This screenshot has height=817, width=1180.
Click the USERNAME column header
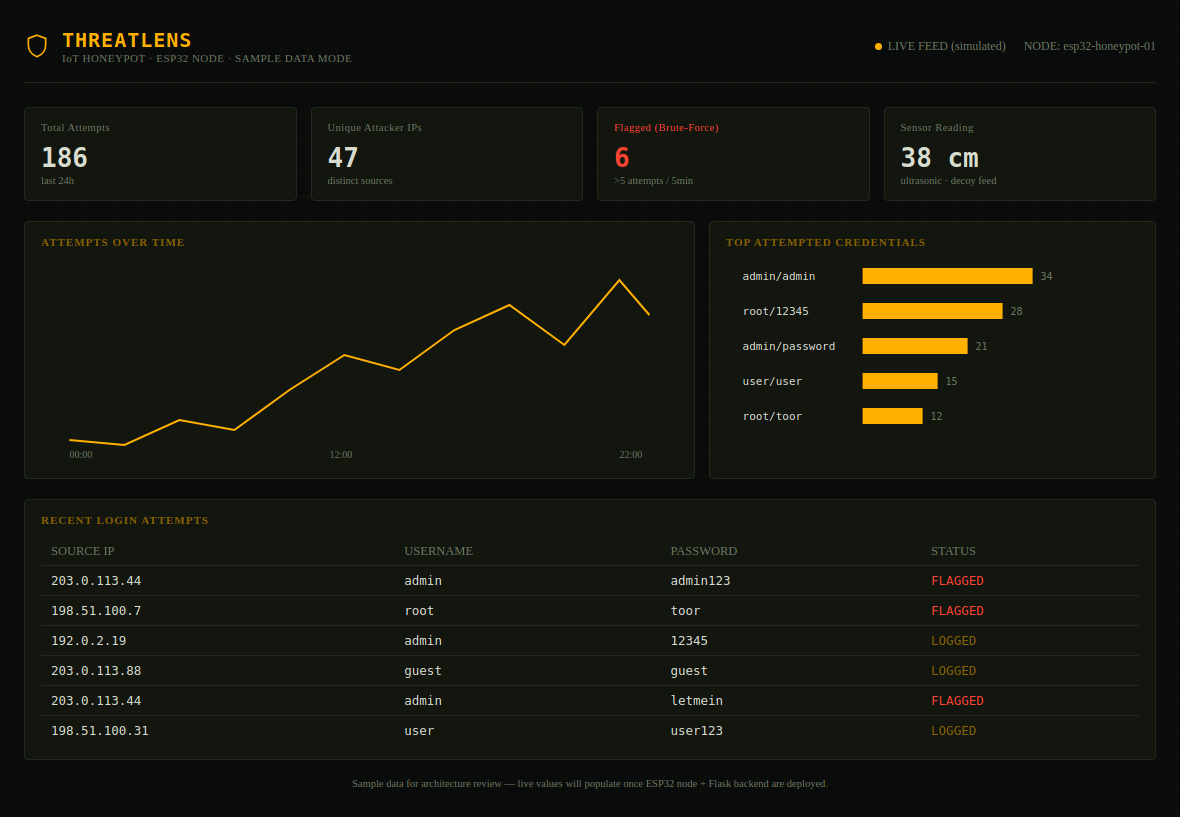pos(439,551)
